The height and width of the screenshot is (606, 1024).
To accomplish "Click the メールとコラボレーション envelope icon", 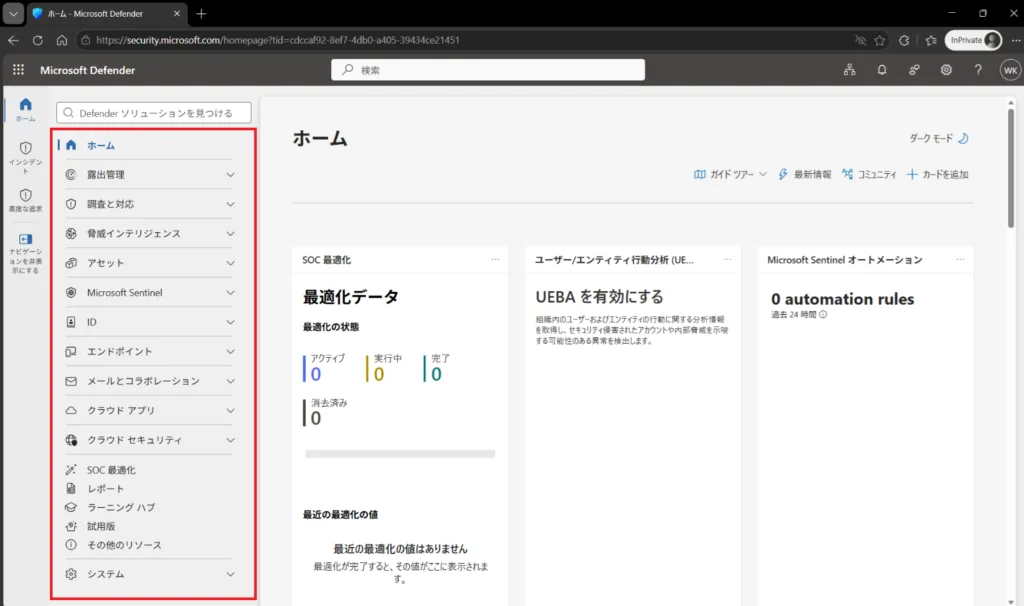I will [71, 381].
